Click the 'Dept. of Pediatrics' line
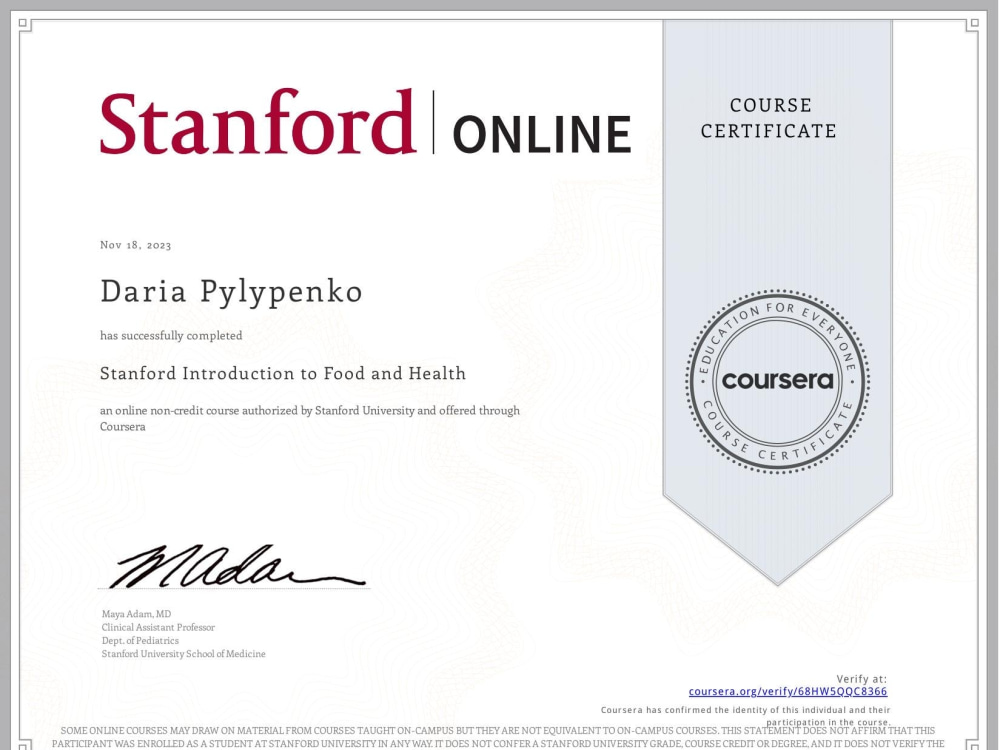The image size is (1000, 750). tap(140, 640)
